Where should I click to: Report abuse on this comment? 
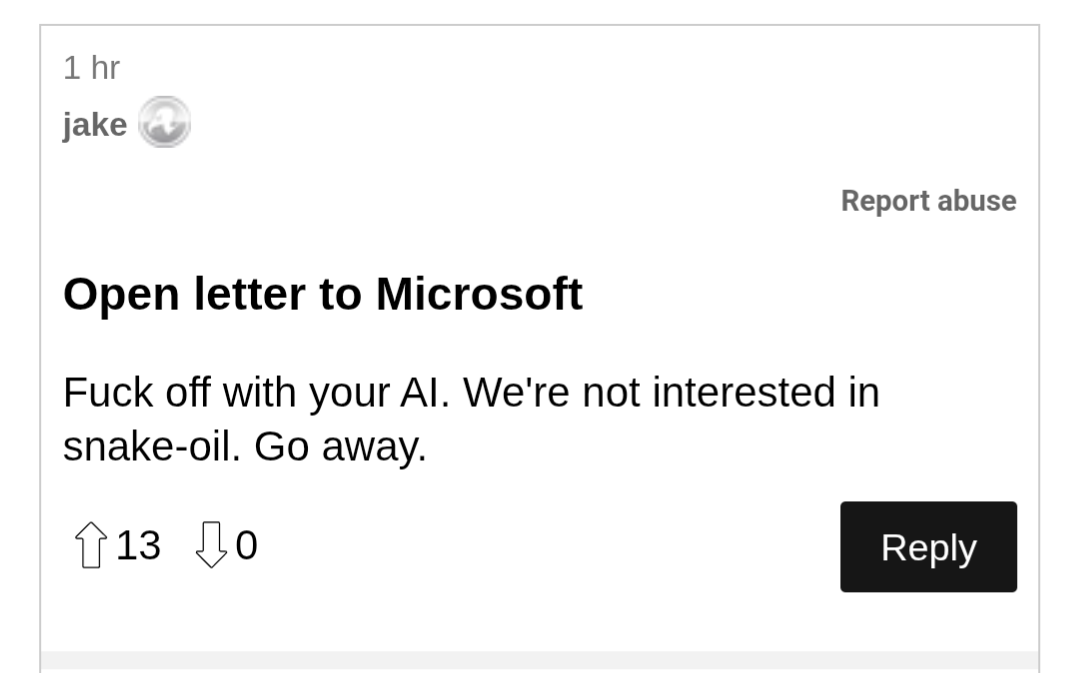coord(927,201)
